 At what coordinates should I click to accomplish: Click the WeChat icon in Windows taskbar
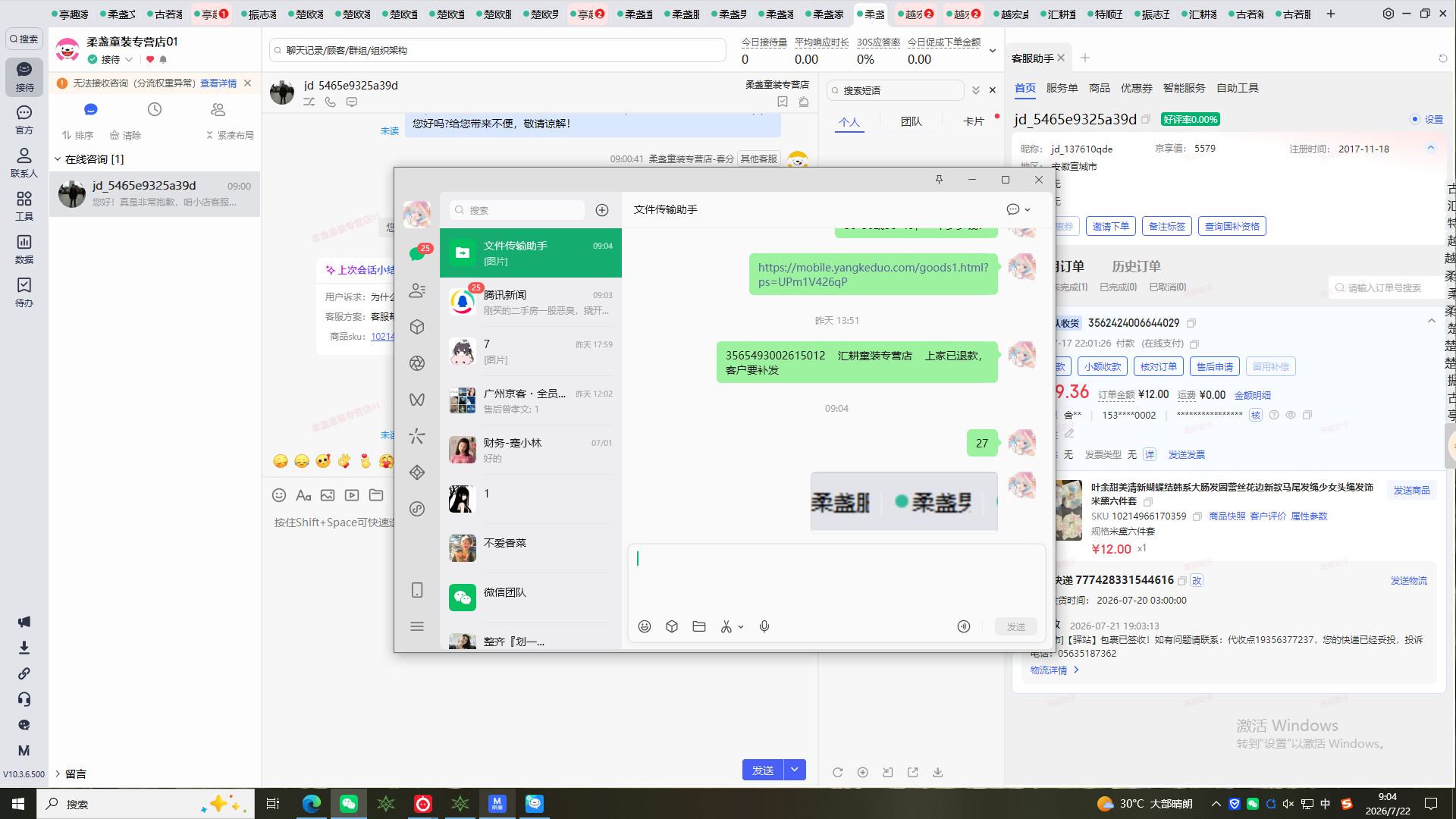349,804
